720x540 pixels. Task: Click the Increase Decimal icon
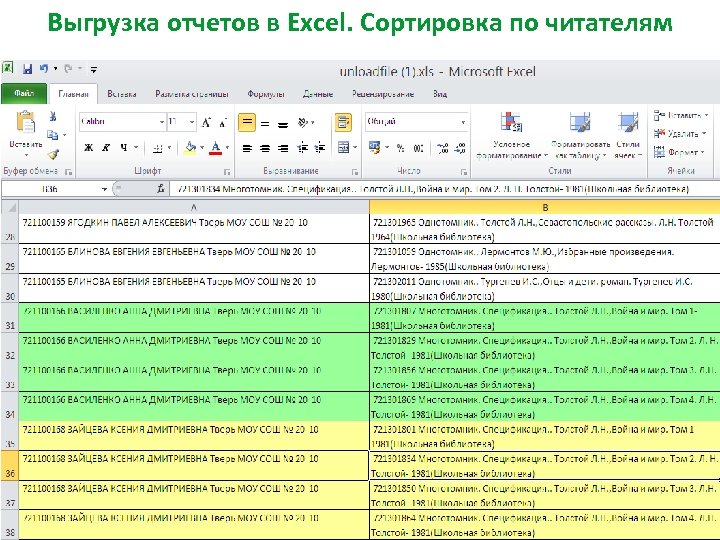pyautogui.click(x=443, y=148)
